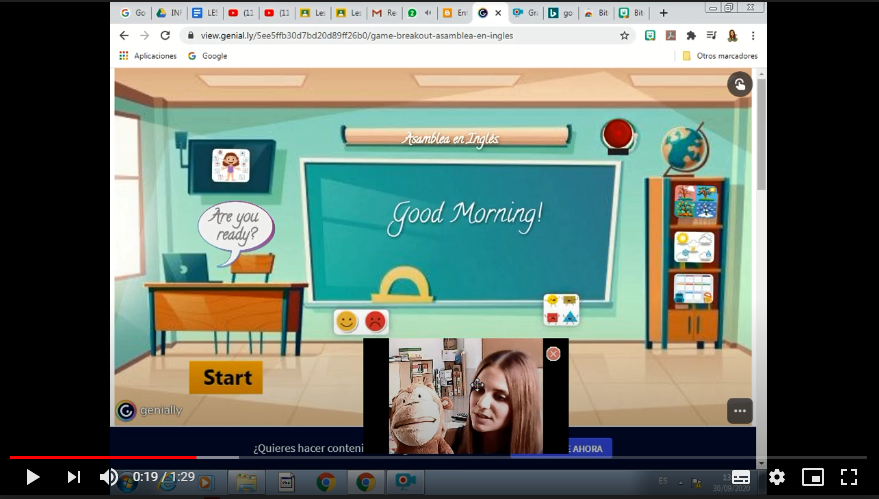Open the shapes card near the chalkboard

(561, 309)
